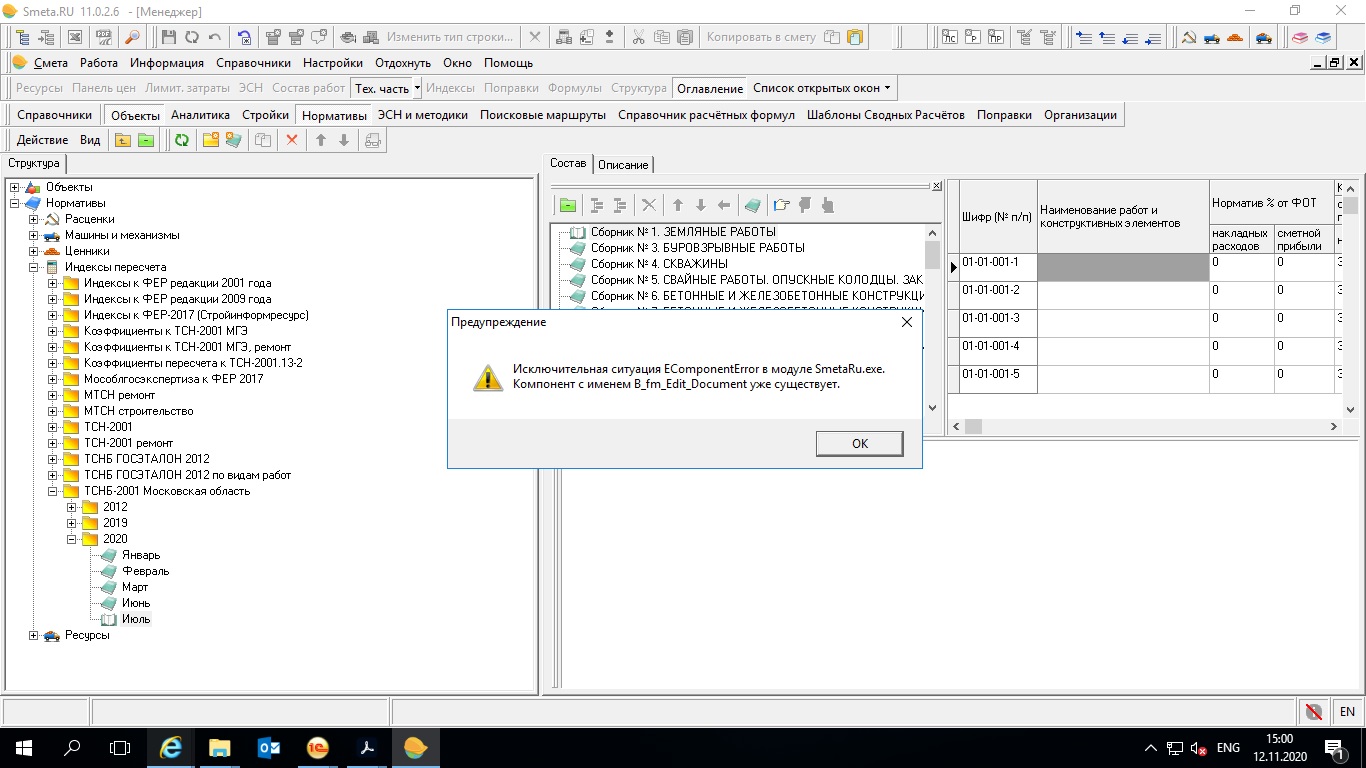Expand the Расценки tree node
Image resolution: width=1366 pixels, height=768 pixels.
point(34,219)
